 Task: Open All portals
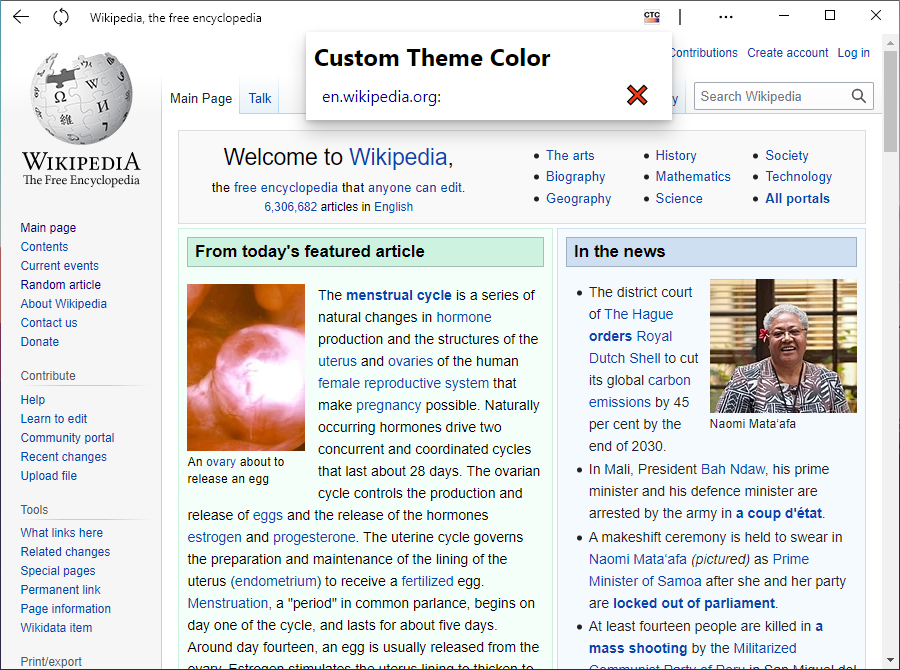coord(795,198)
